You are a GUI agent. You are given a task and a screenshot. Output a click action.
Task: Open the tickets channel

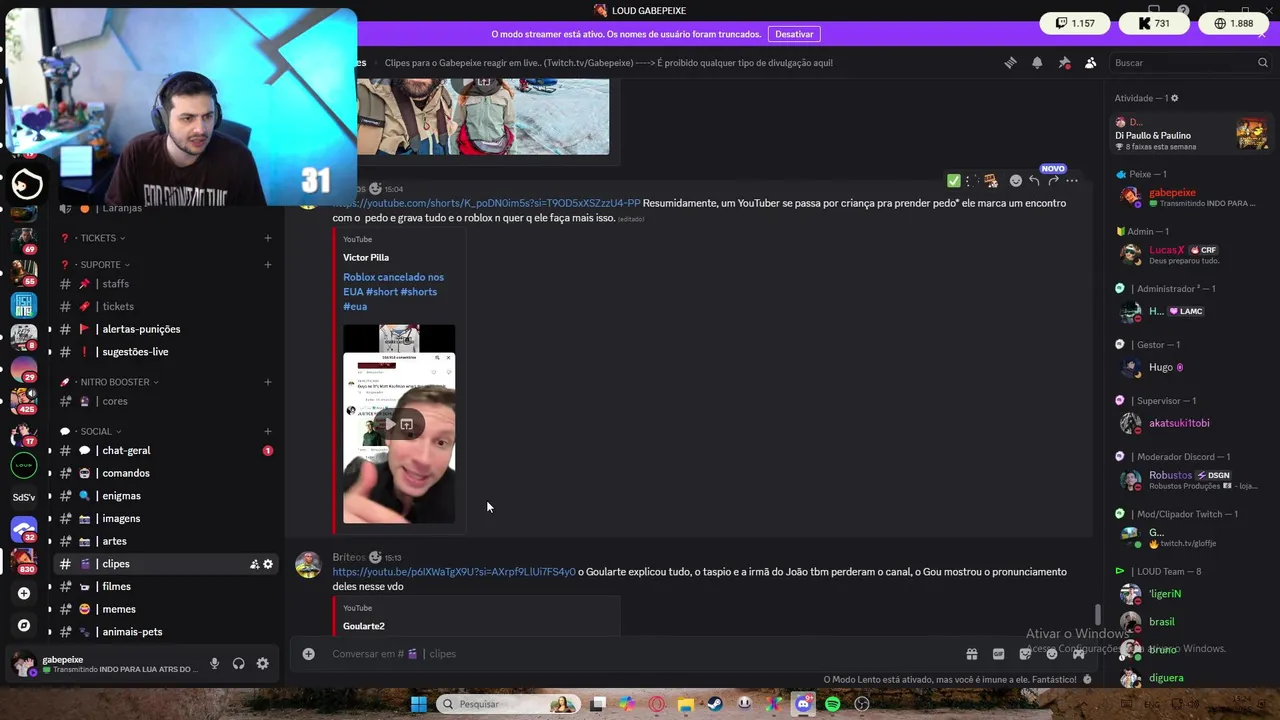[165, 307]
